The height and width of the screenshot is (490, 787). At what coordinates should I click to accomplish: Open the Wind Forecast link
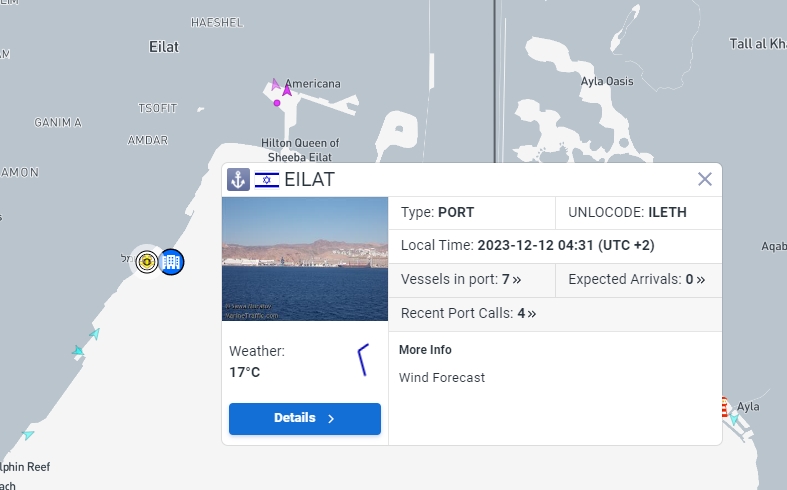coord(442,378)
